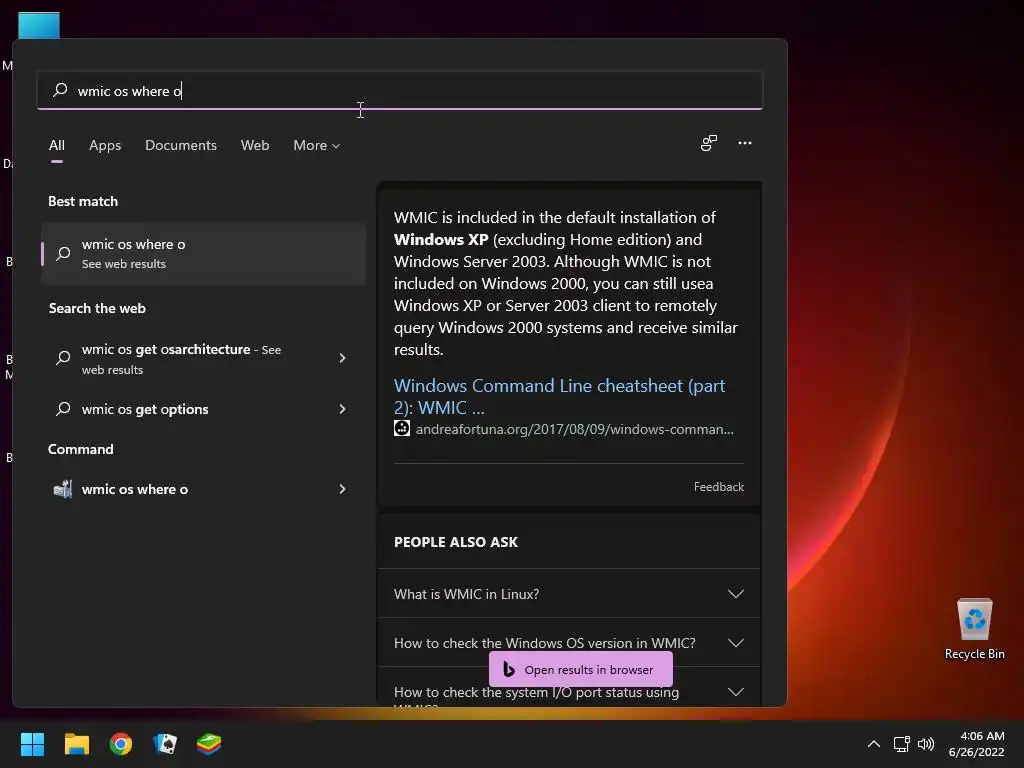This screenshot has width=1024, height=768.
Task: Click the 'Best match' heading
Action: tap(83, 201)
